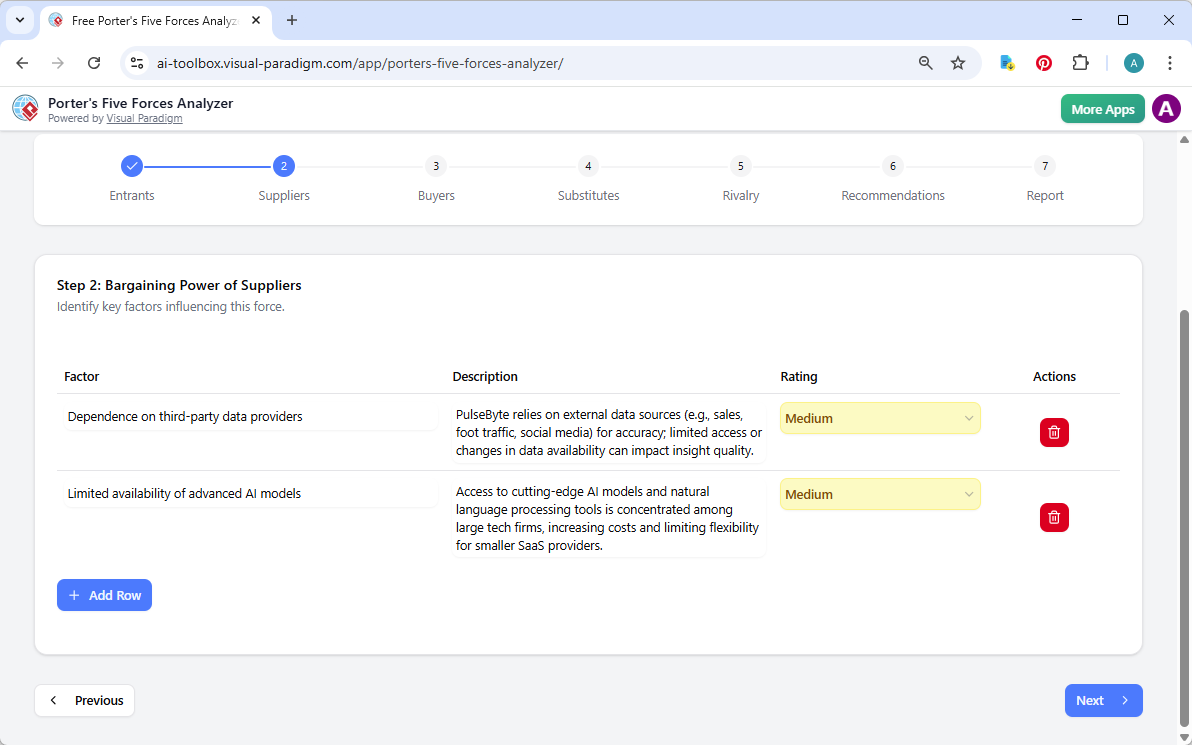Add a new supplier factor row
Image resolution: width=1192 pixels, height=745 pixels.
tap(104, 595)
